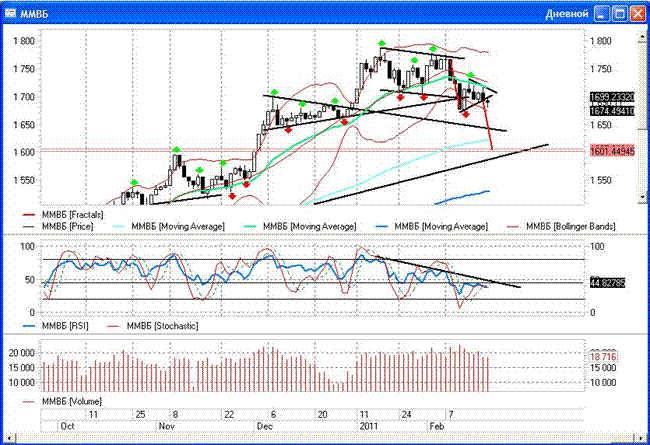Select the MMBB [Stochastic] legend entry
Viewport: 650px width, 445px height.
click(153, 326)
